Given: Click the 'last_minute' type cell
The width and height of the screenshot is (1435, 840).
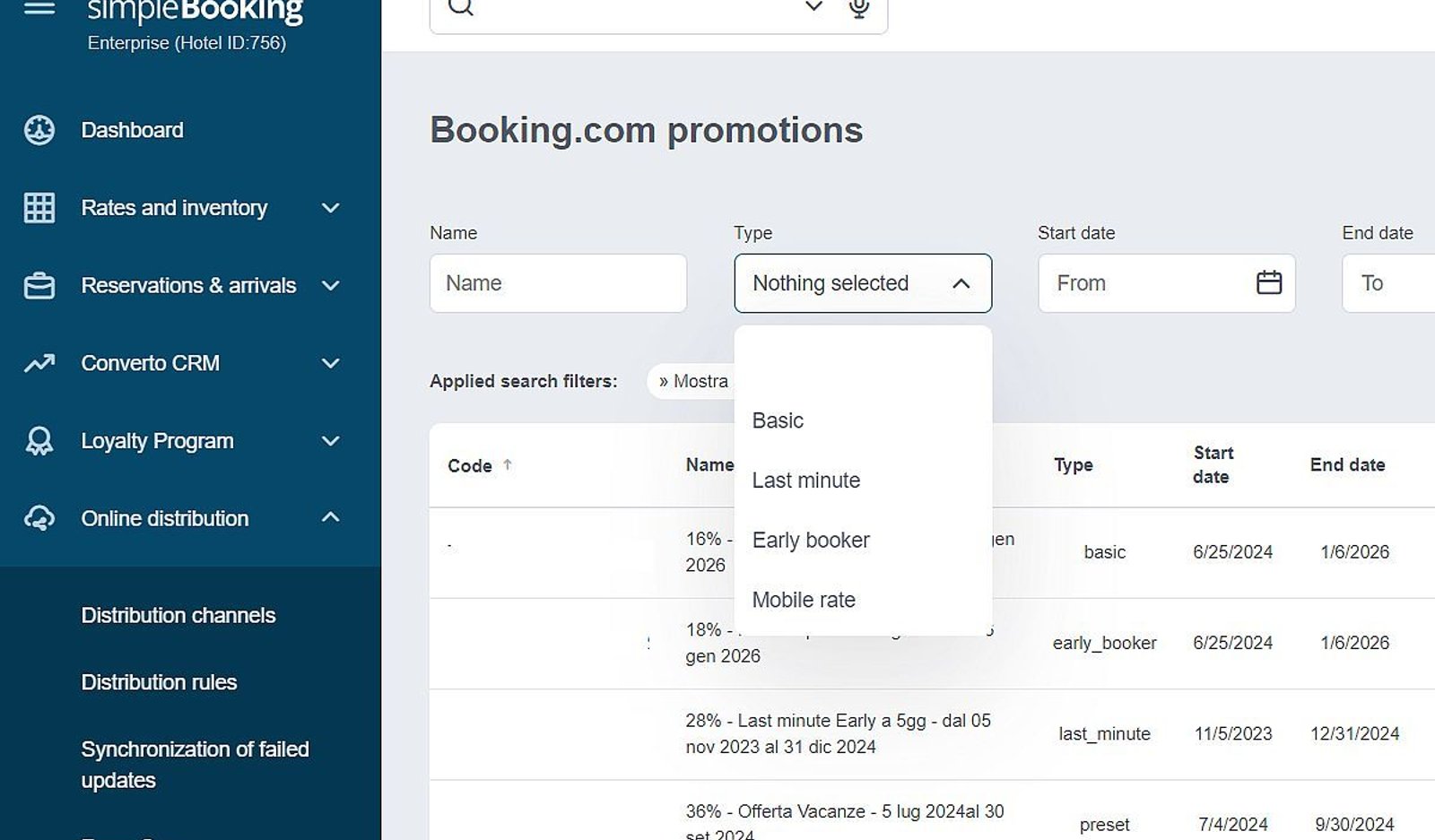Looking at the screenshot, I should [1104, 733].
